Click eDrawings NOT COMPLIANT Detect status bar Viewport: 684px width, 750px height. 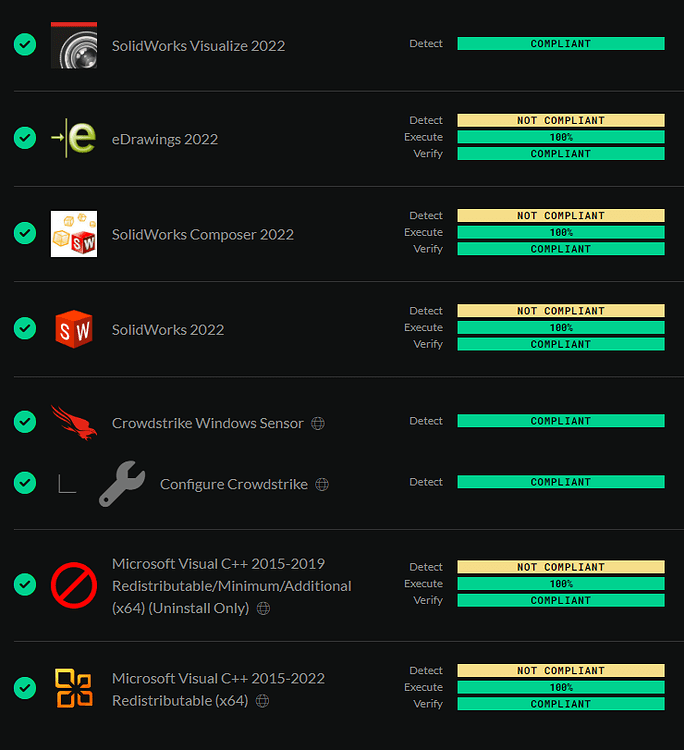tap(560, 120)
